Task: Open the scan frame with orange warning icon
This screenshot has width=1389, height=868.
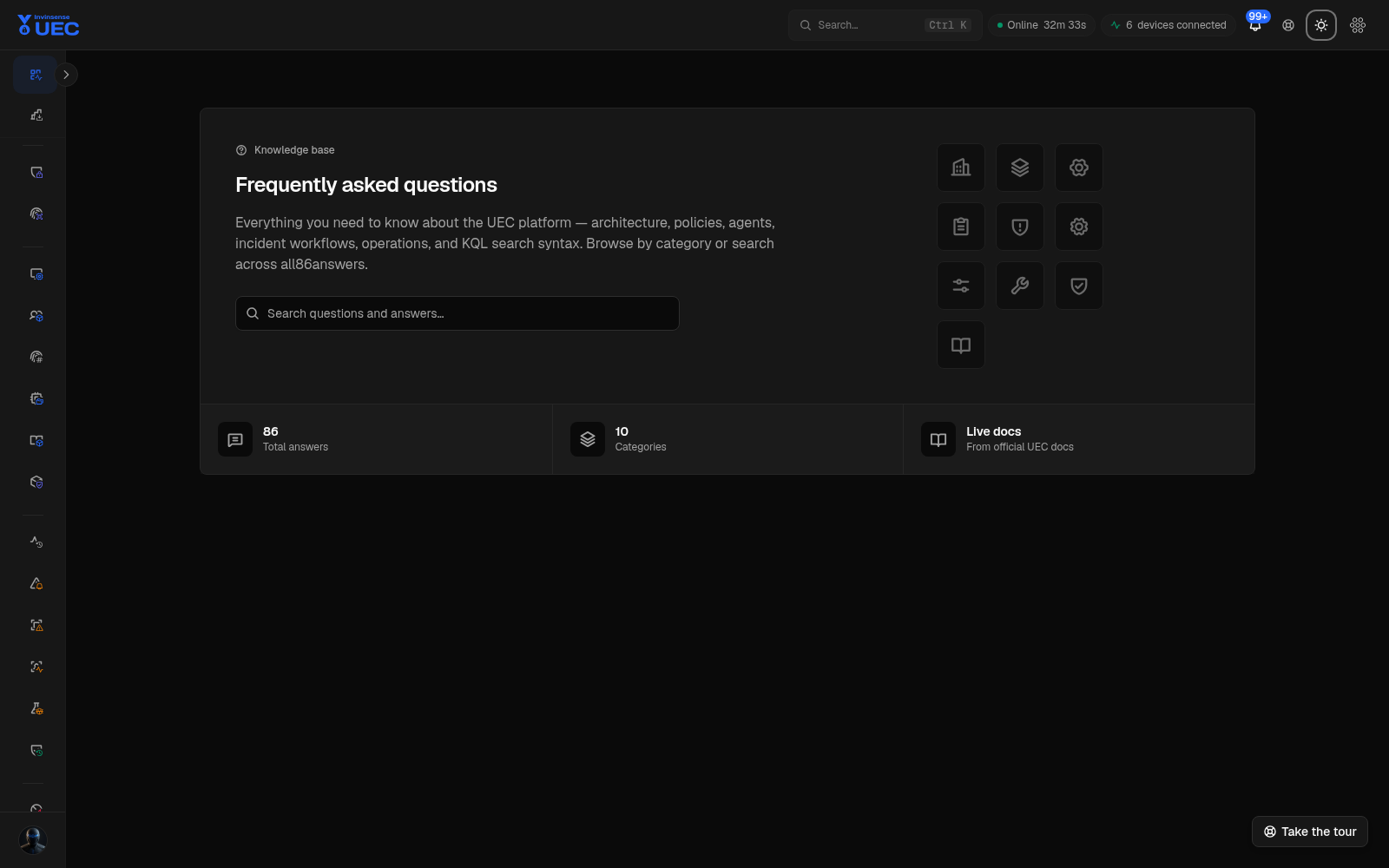Action: (36, 625)
